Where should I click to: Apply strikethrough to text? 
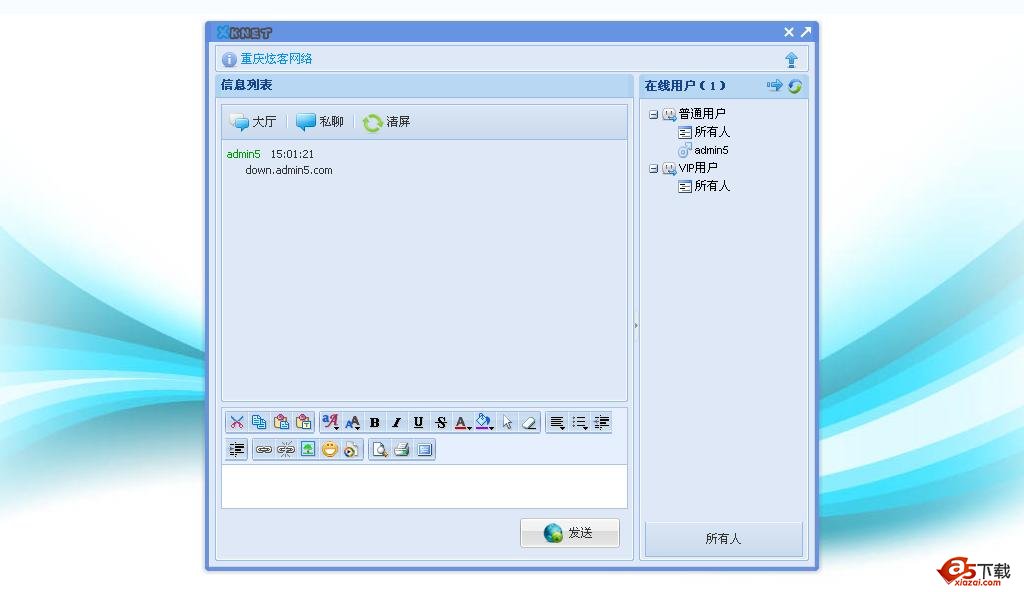point(439,422)
